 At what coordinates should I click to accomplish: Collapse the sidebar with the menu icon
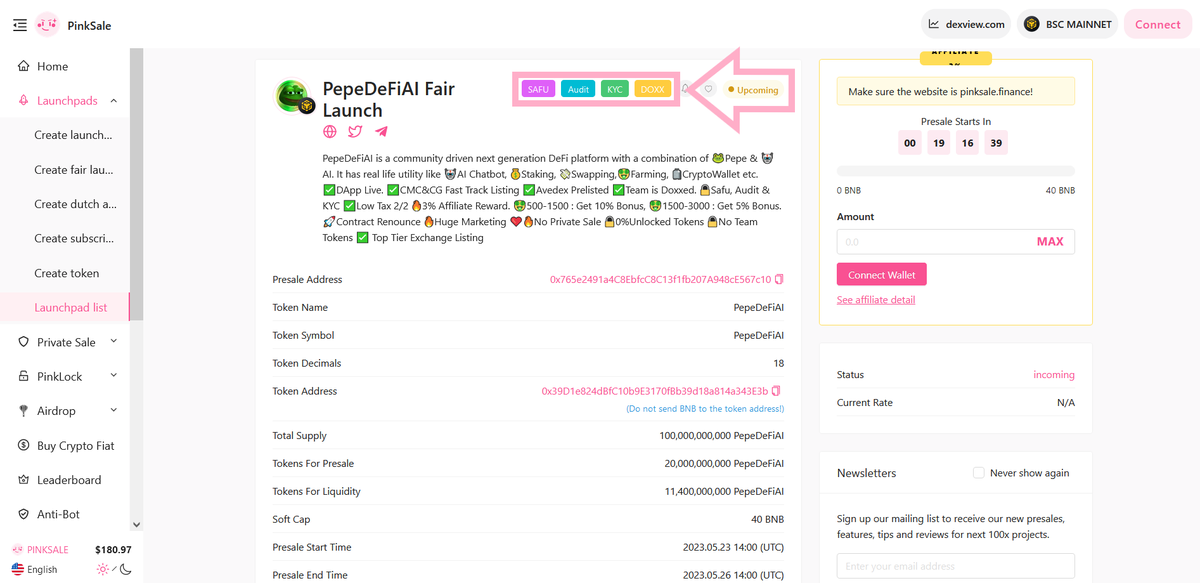pyautogui.click(x=20, y=25)
